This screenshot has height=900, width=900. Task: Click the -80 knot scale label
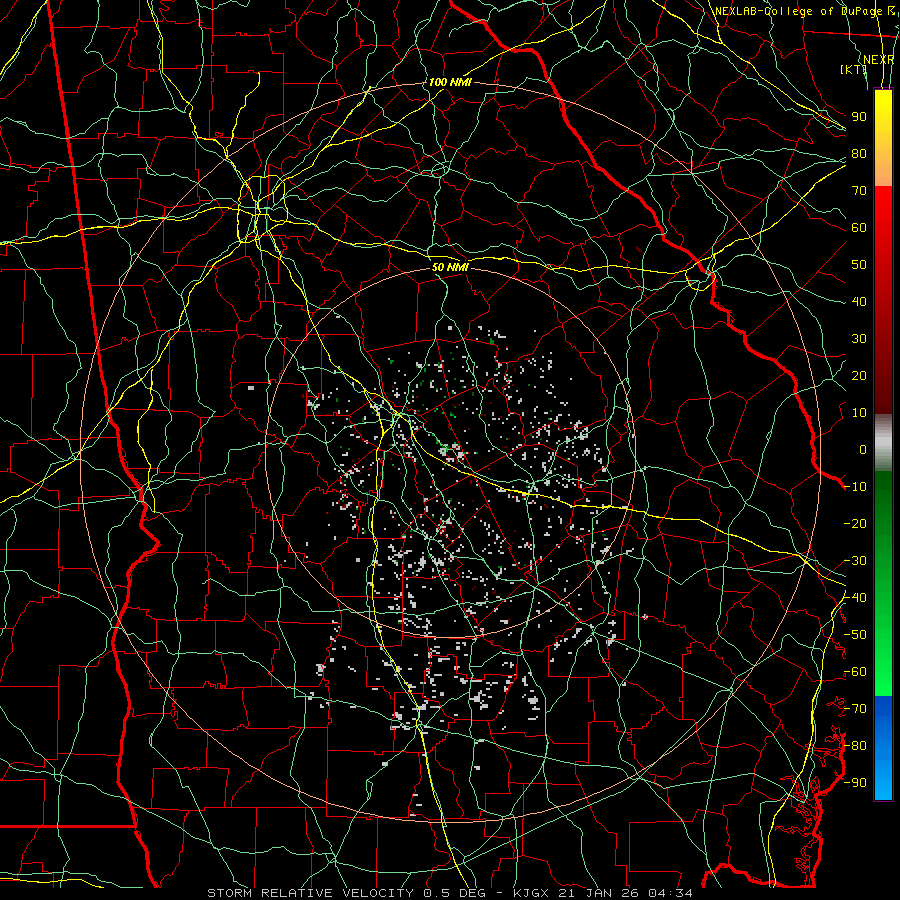[855, 746]
